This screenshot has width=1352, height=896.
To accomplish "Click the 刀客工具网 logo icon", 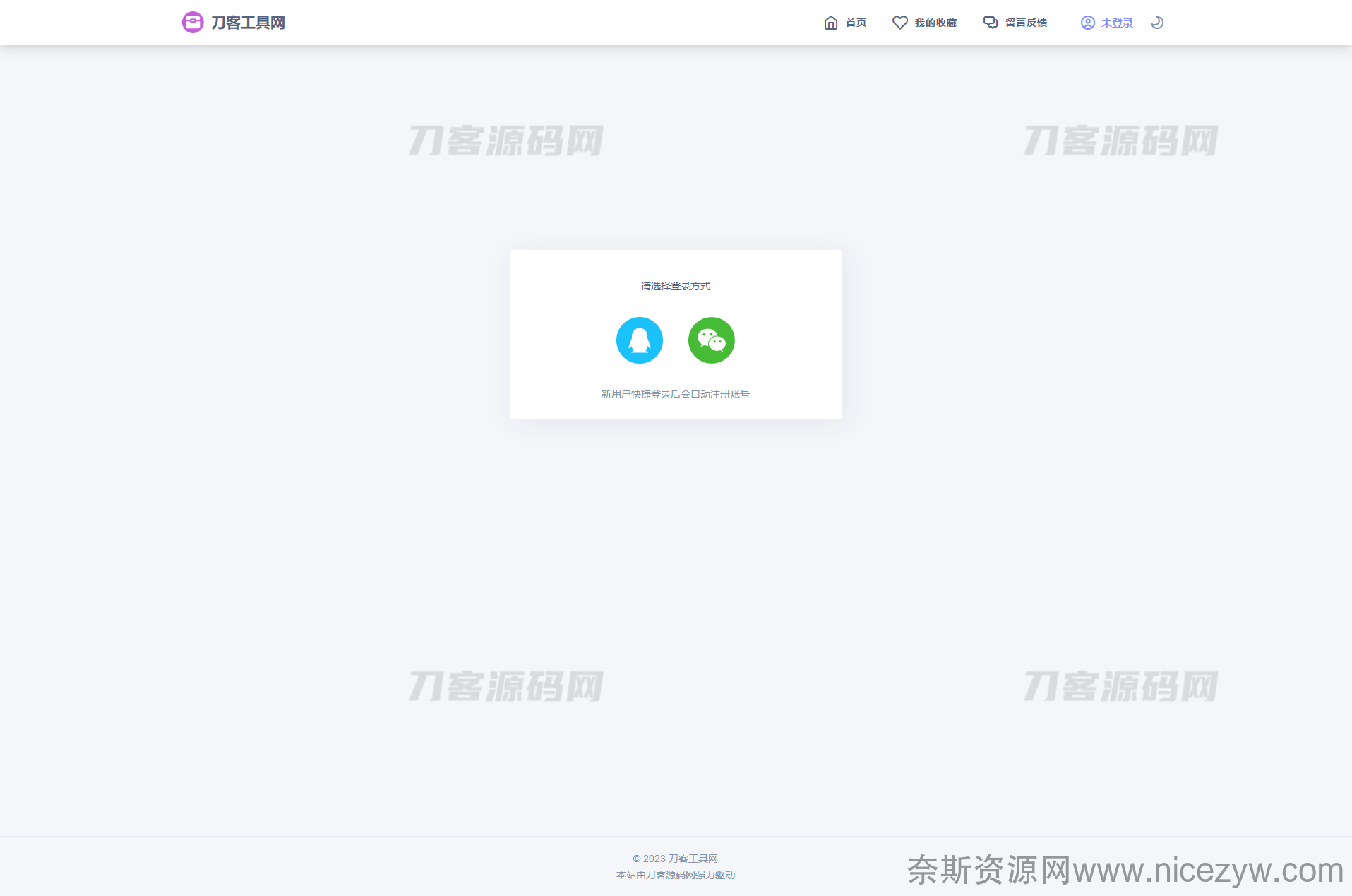I will (x=193, y=23).
